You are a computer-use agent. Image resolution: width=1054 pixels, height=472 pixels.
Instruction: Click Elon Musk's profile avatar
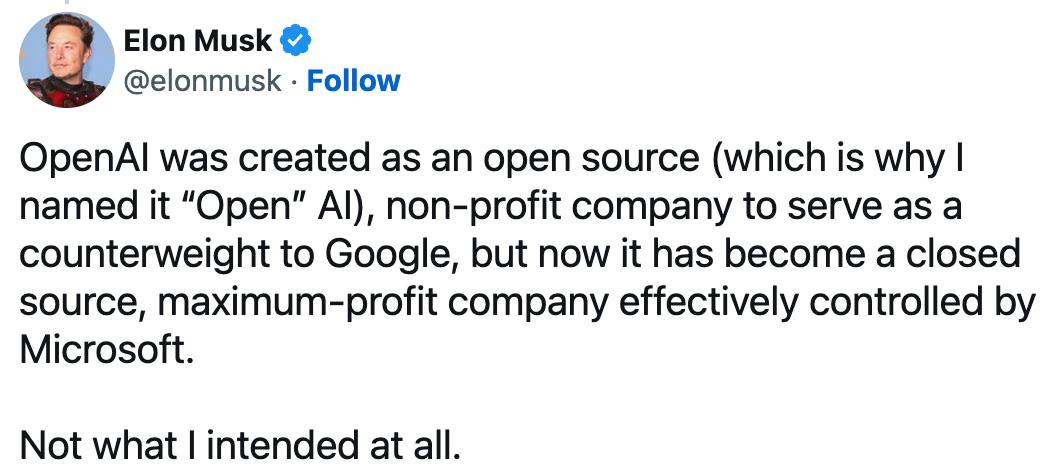coord(67,59)
